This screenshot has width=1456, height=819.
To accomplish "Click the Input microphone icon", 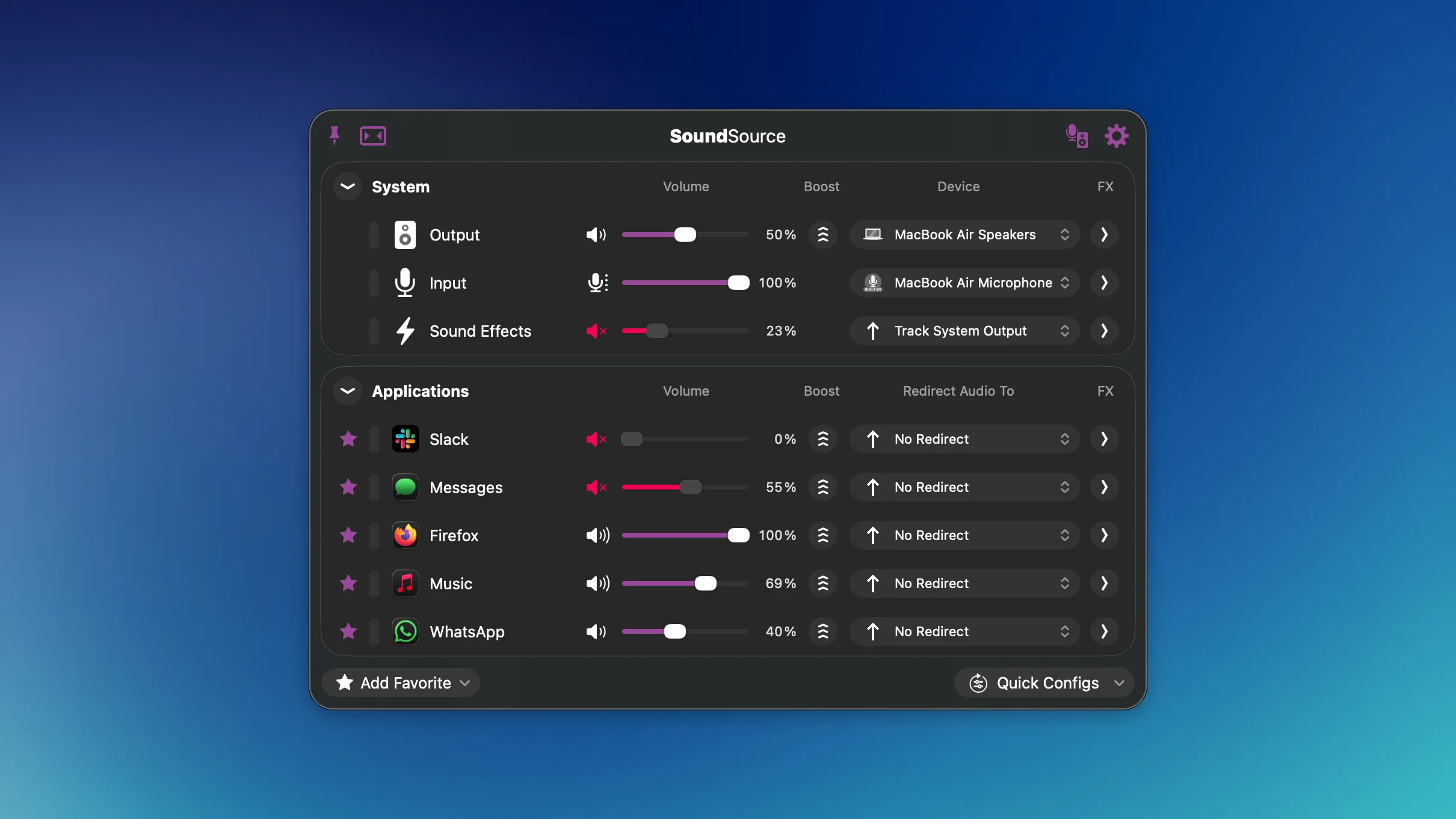I will click(405, 283).
